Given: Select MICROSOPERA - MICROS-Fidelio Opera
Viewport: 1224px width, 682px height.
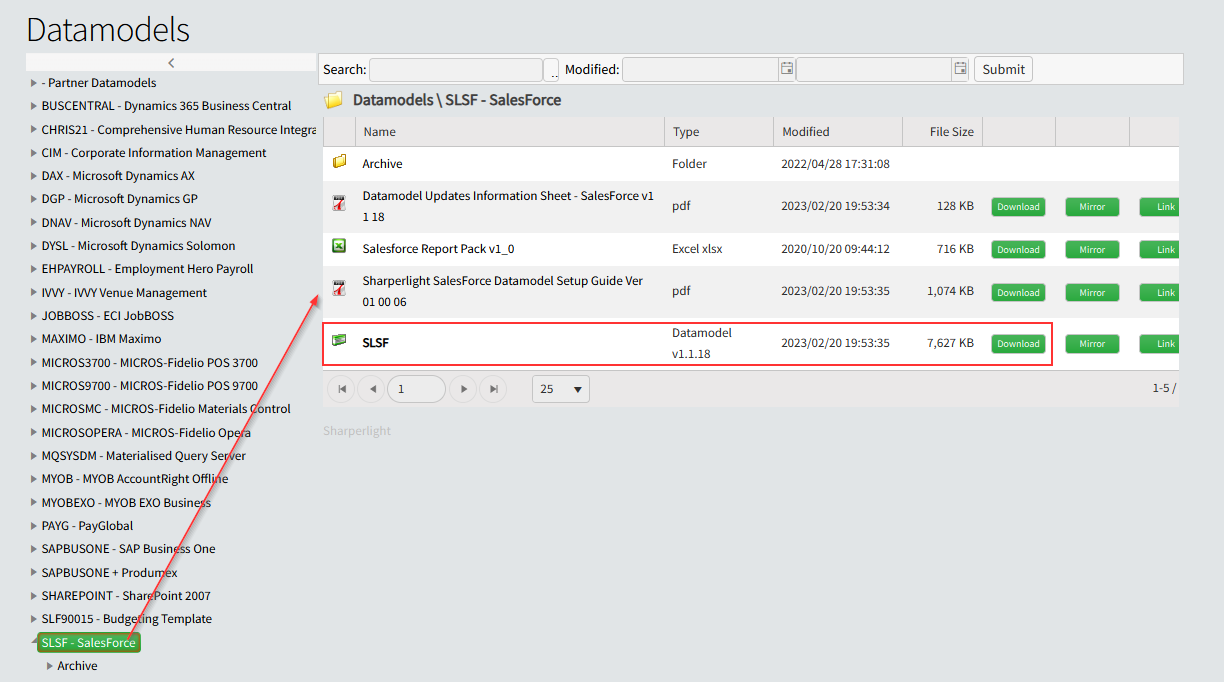Looking at the screenshot, I should (146, 432).
